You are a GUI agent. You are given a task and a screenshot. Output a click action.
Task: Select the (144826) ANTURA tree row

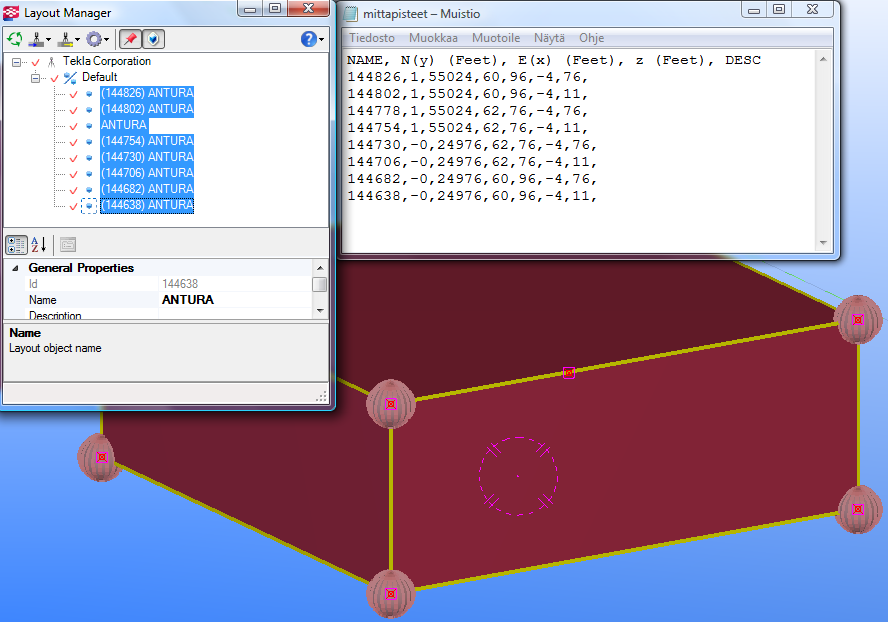click(147, 93)
